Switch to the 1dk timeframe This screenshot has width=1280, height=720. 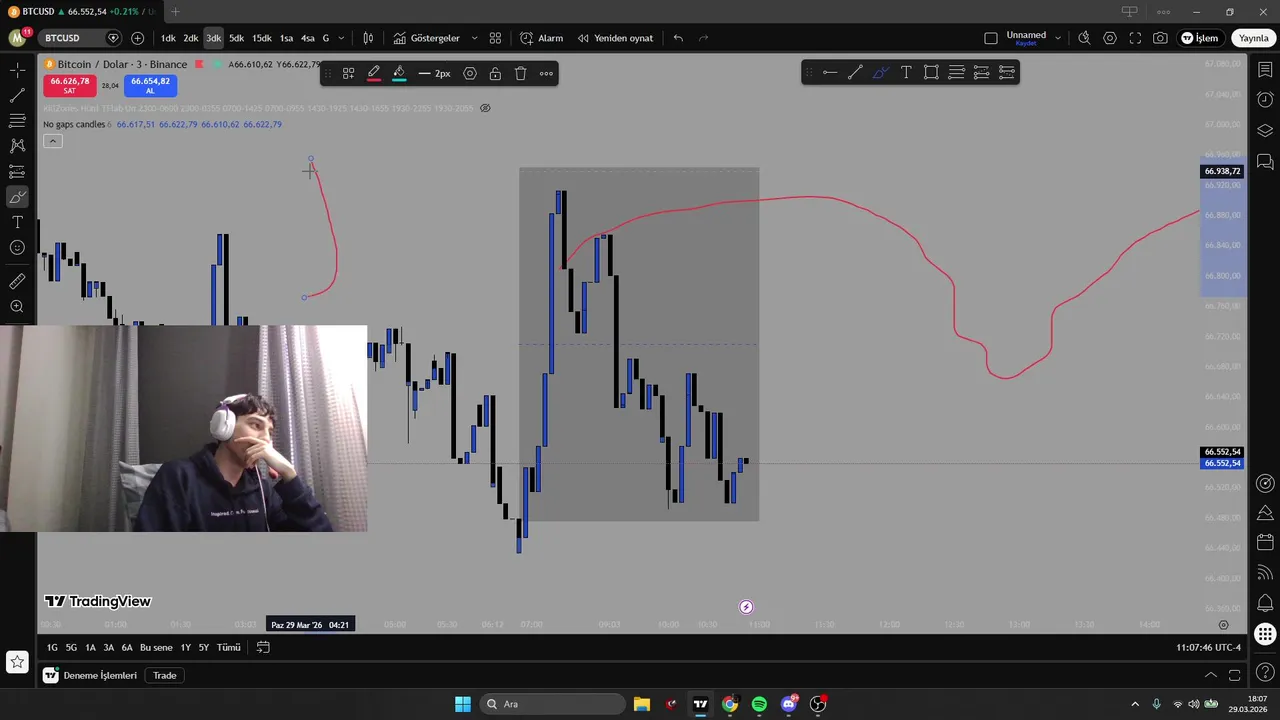(168, 38)
